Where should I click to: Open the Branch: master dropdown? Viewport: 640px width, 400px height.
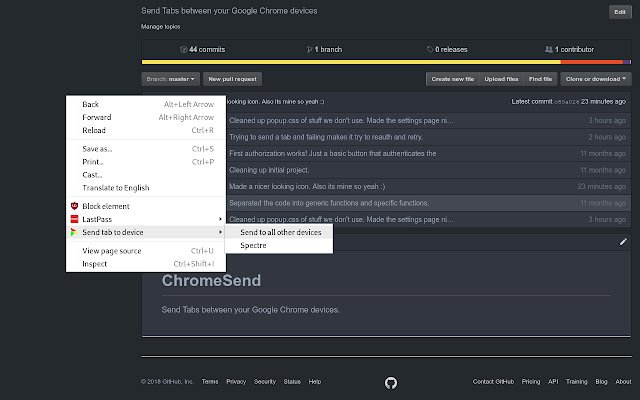tap(171, 79)
